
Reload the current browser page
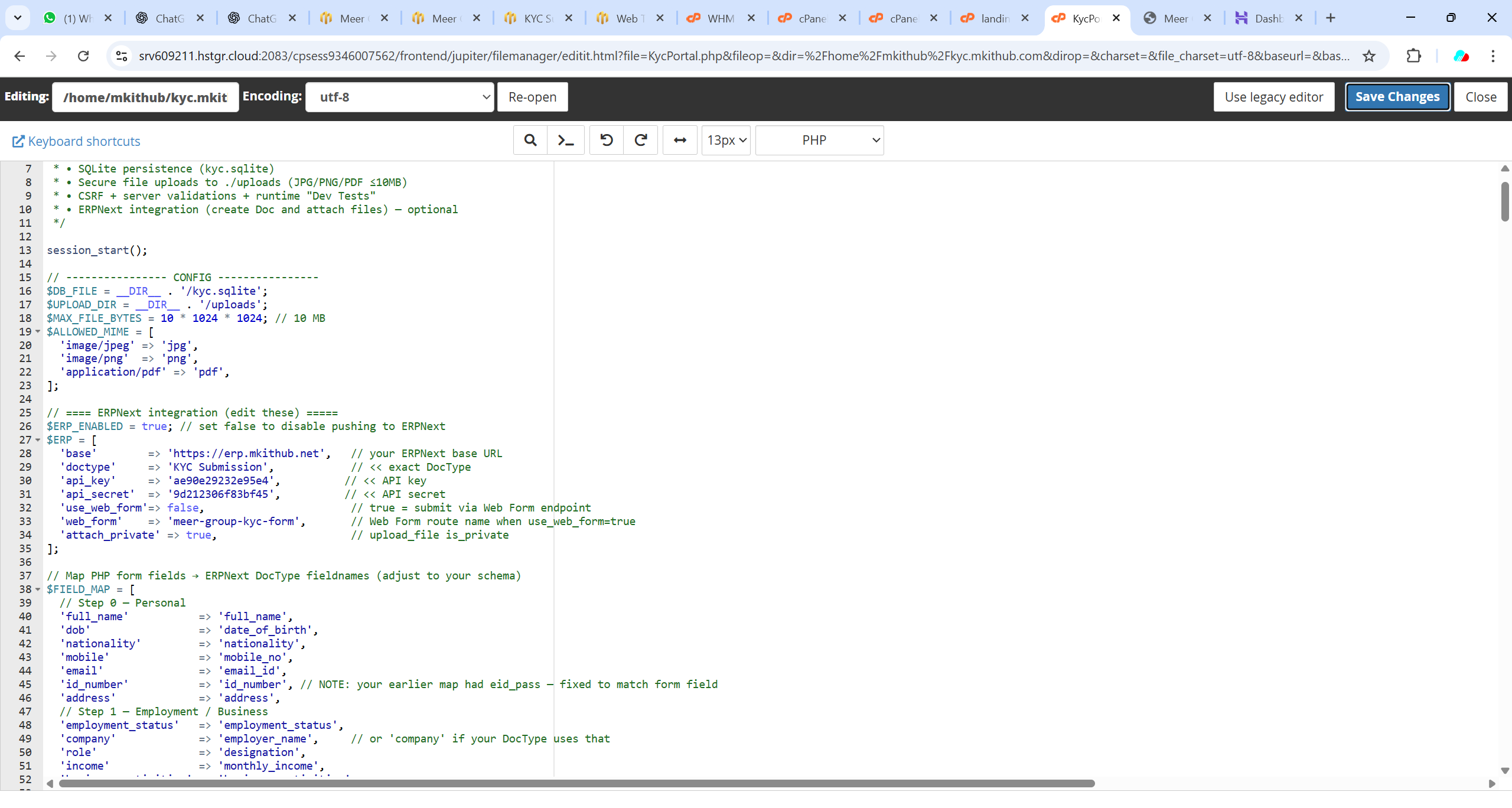[83, 56]
